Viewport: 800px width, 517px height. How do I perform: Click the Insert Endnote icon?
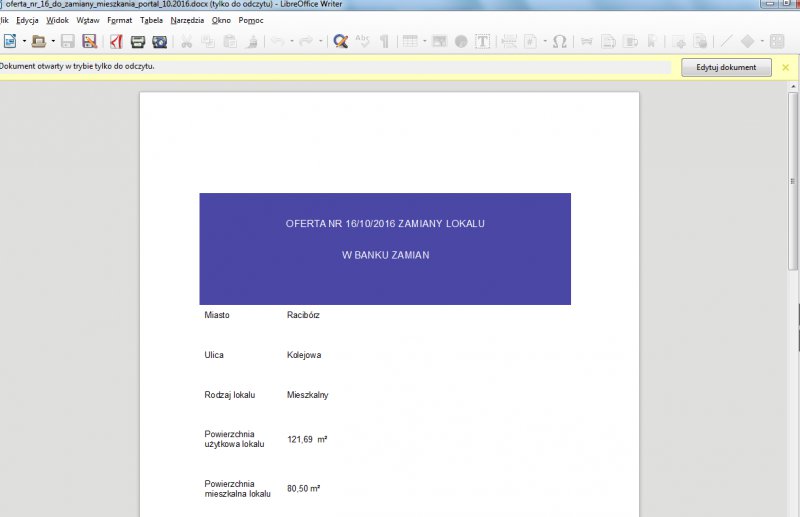click(630, 41)
